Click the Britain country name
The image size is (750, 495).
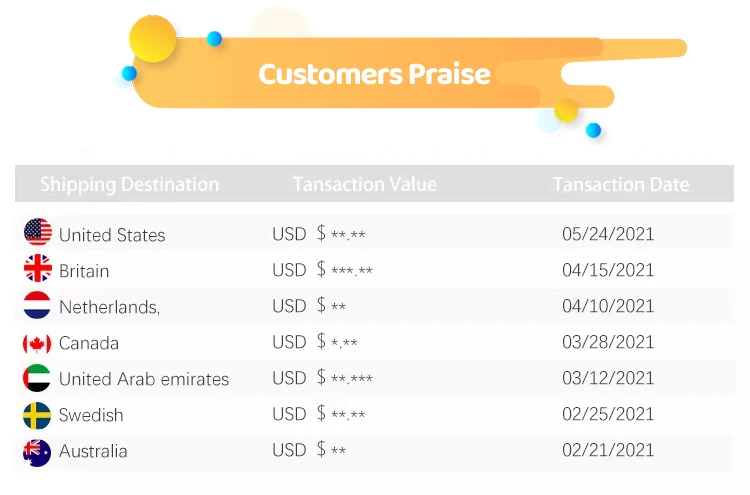84,271
